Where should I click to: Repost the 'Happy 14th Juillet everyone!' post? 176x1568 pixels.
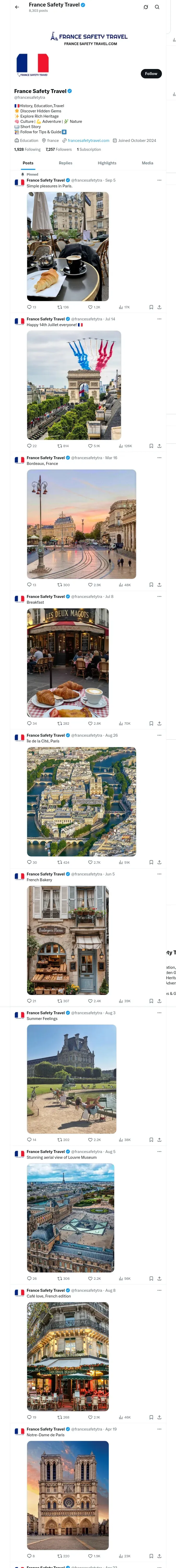click(x=59, y=446)
